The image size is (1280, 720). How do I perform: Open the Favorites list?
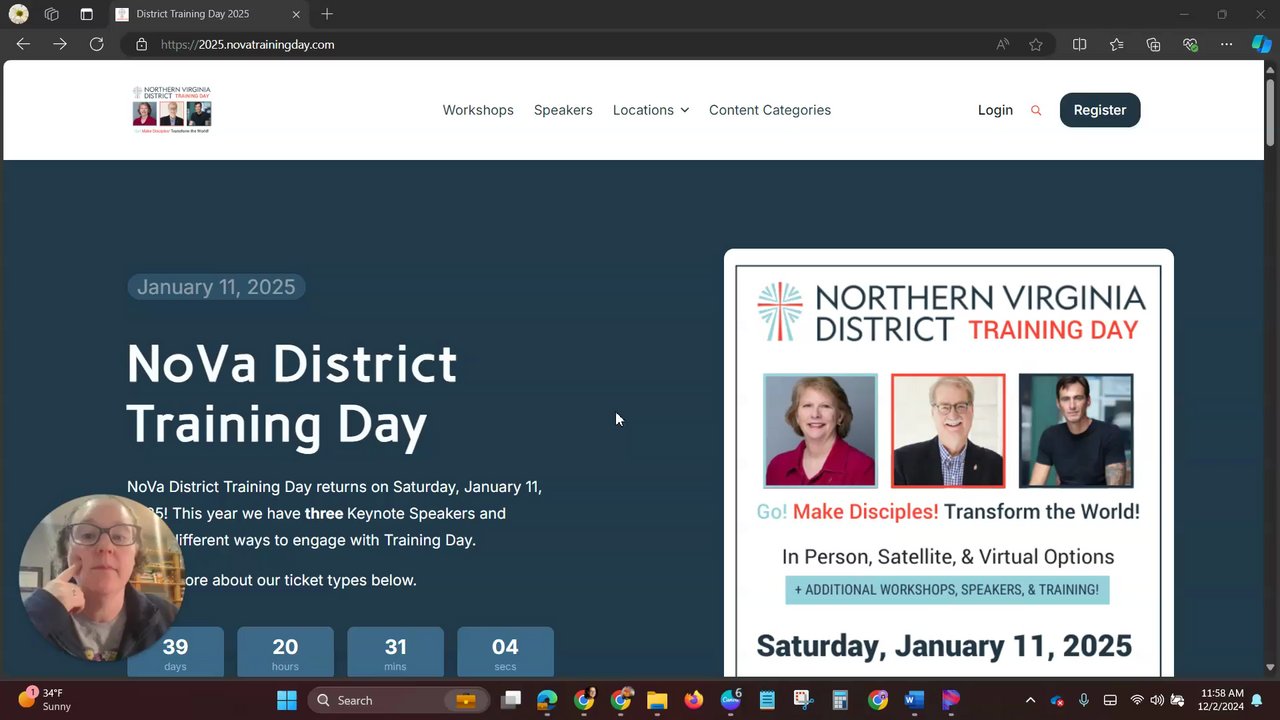(1116, 44)
